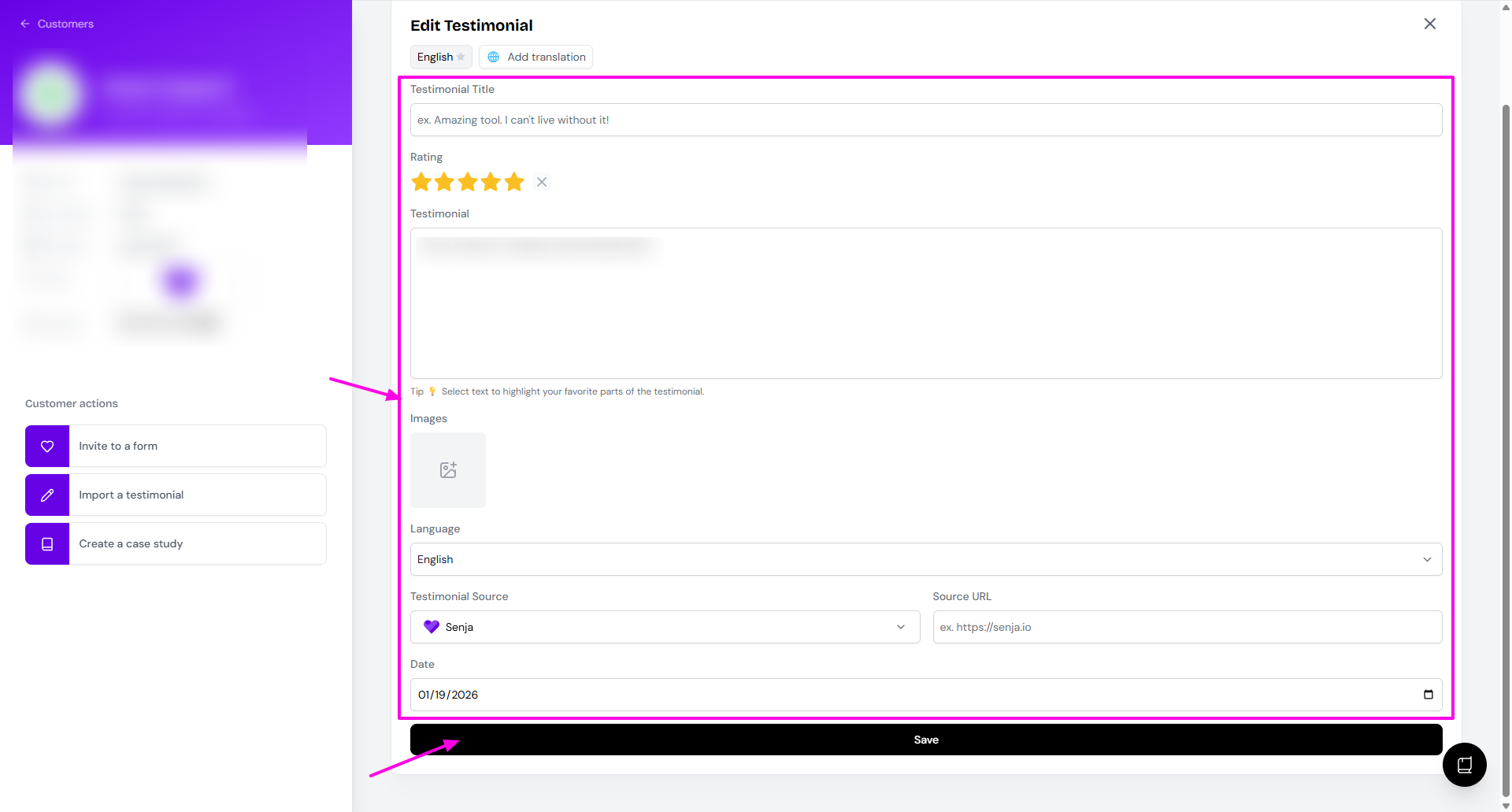Set rating to one star
Viewport: 1512px width, 812px height.
tap(421, 182)
